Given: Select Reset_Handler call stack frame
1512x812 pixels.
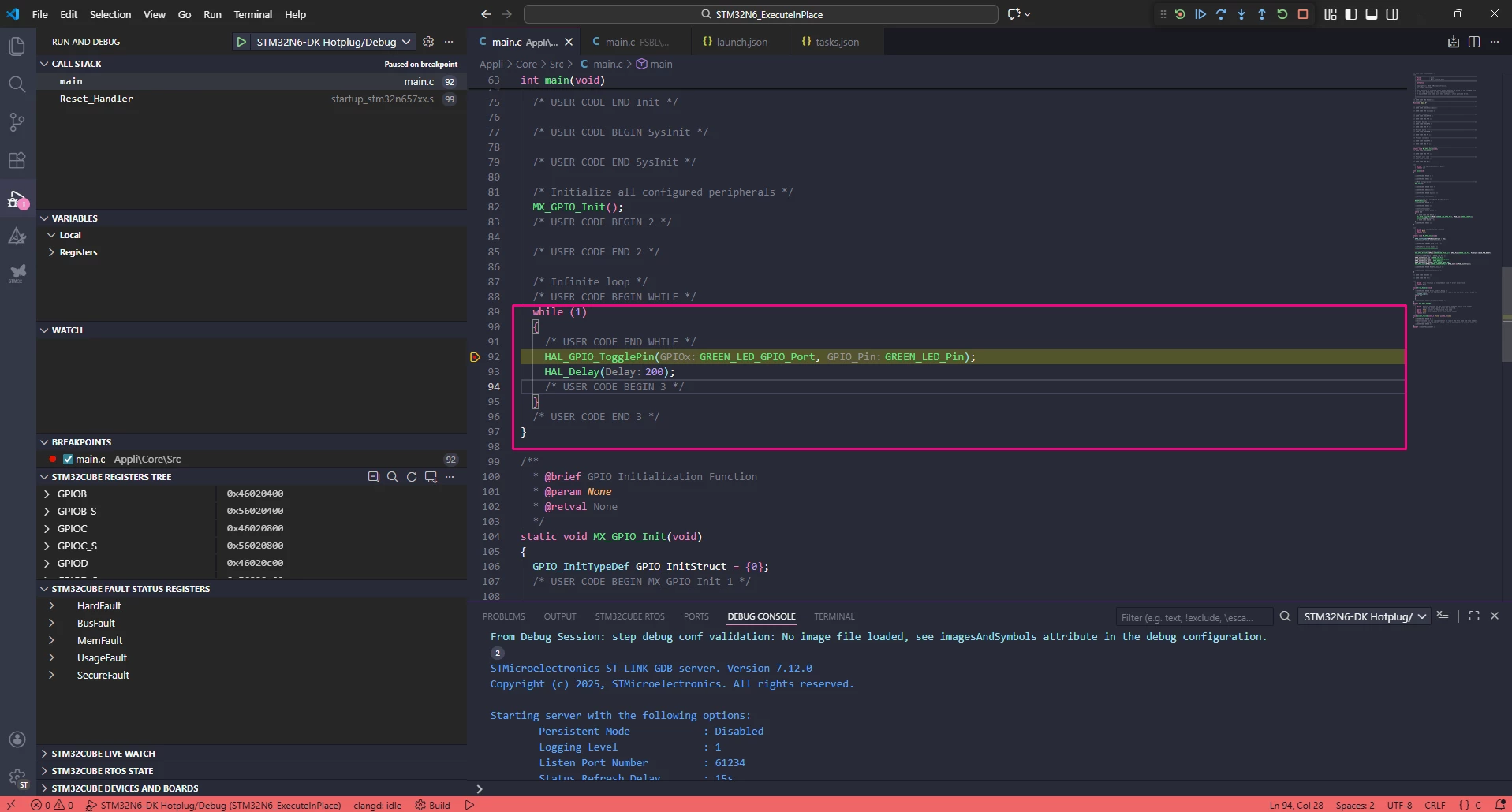Looking at the screenshot, I should click(x=252, y=99).
